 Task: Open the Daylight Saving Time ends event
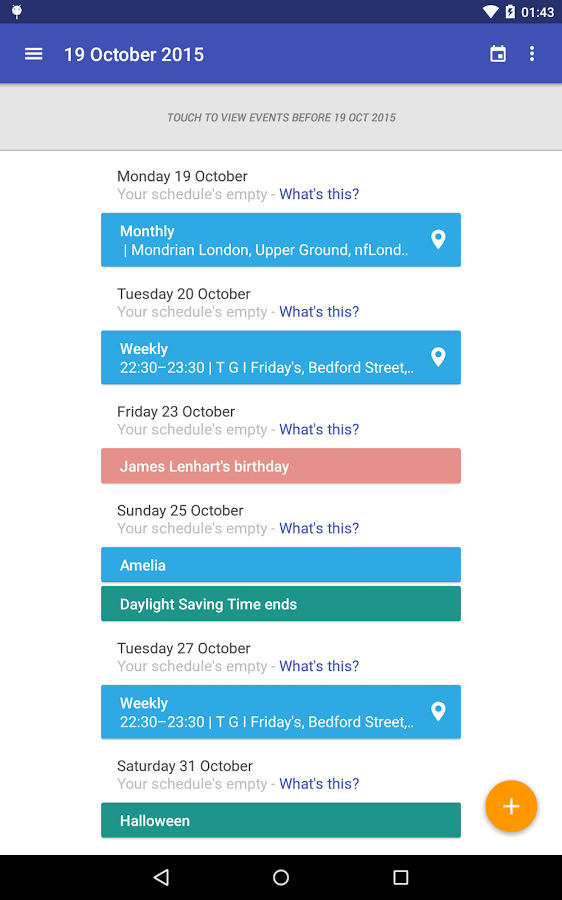coord(281,604)
